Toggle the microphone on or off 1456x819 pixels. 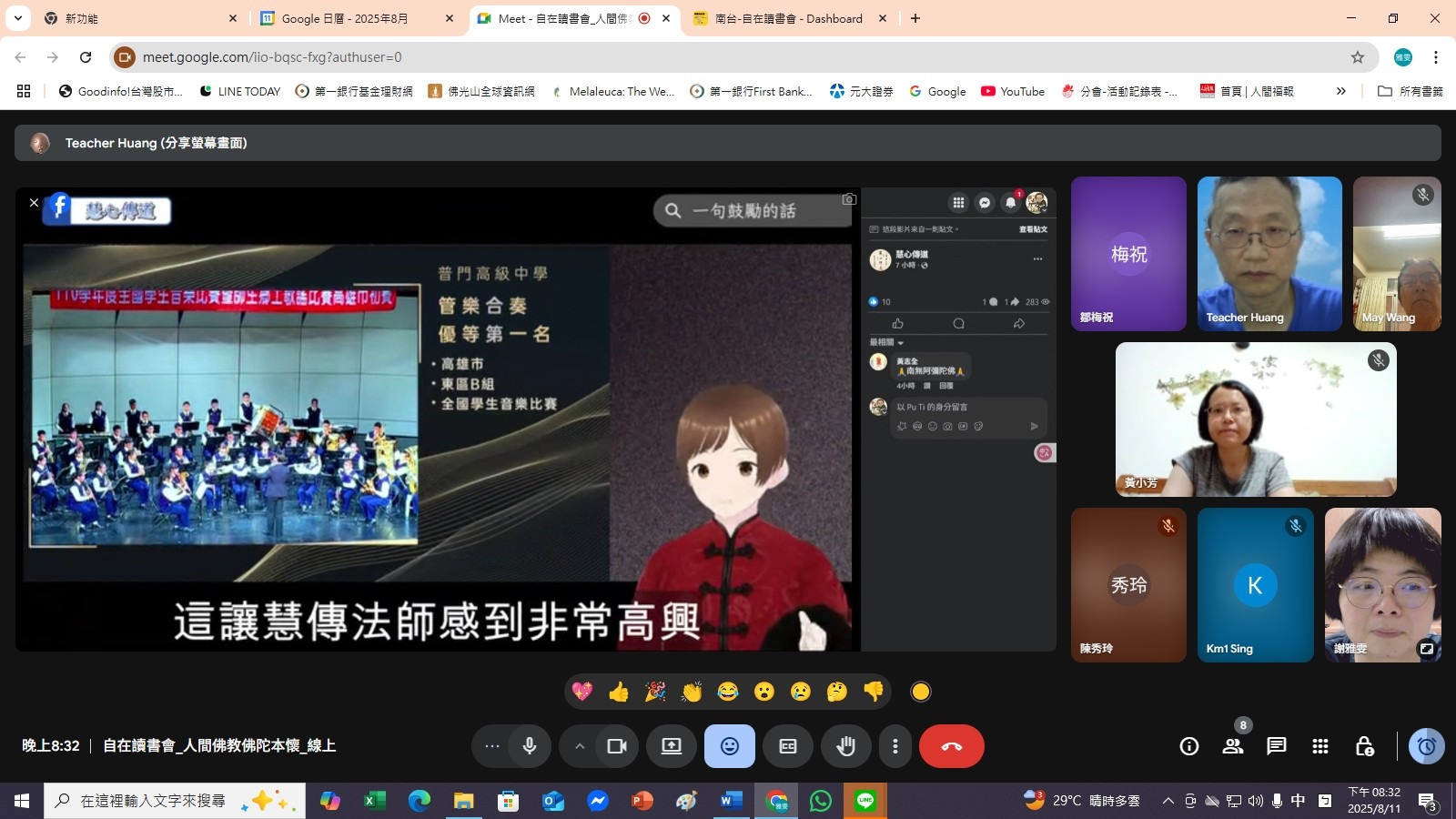[x=530, y=746]
